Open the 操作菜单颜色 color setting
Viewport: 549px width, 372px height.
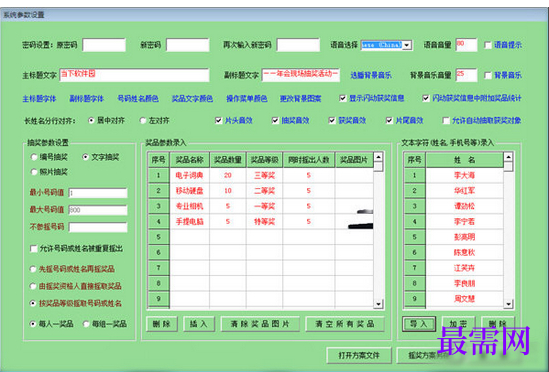[247, 99]
